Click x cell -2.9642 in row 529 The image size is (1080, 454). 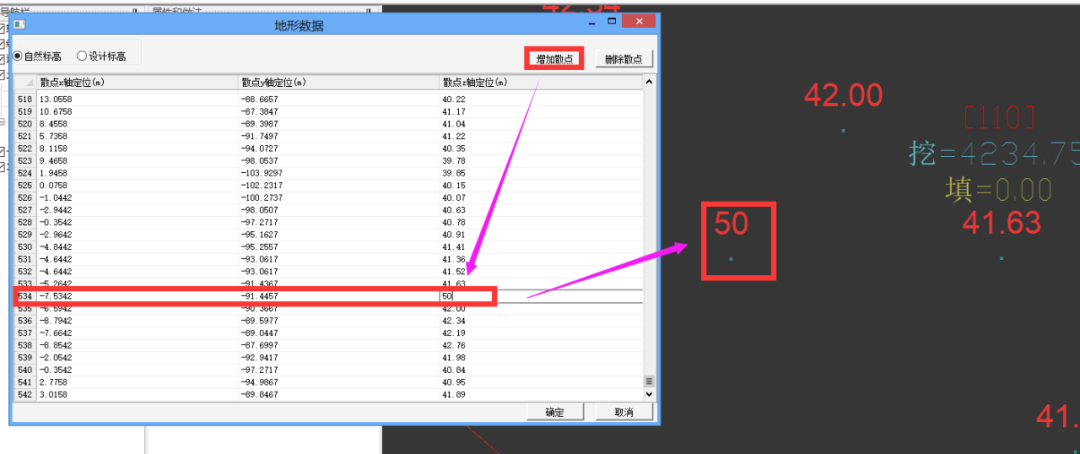(x=137, y=234)
